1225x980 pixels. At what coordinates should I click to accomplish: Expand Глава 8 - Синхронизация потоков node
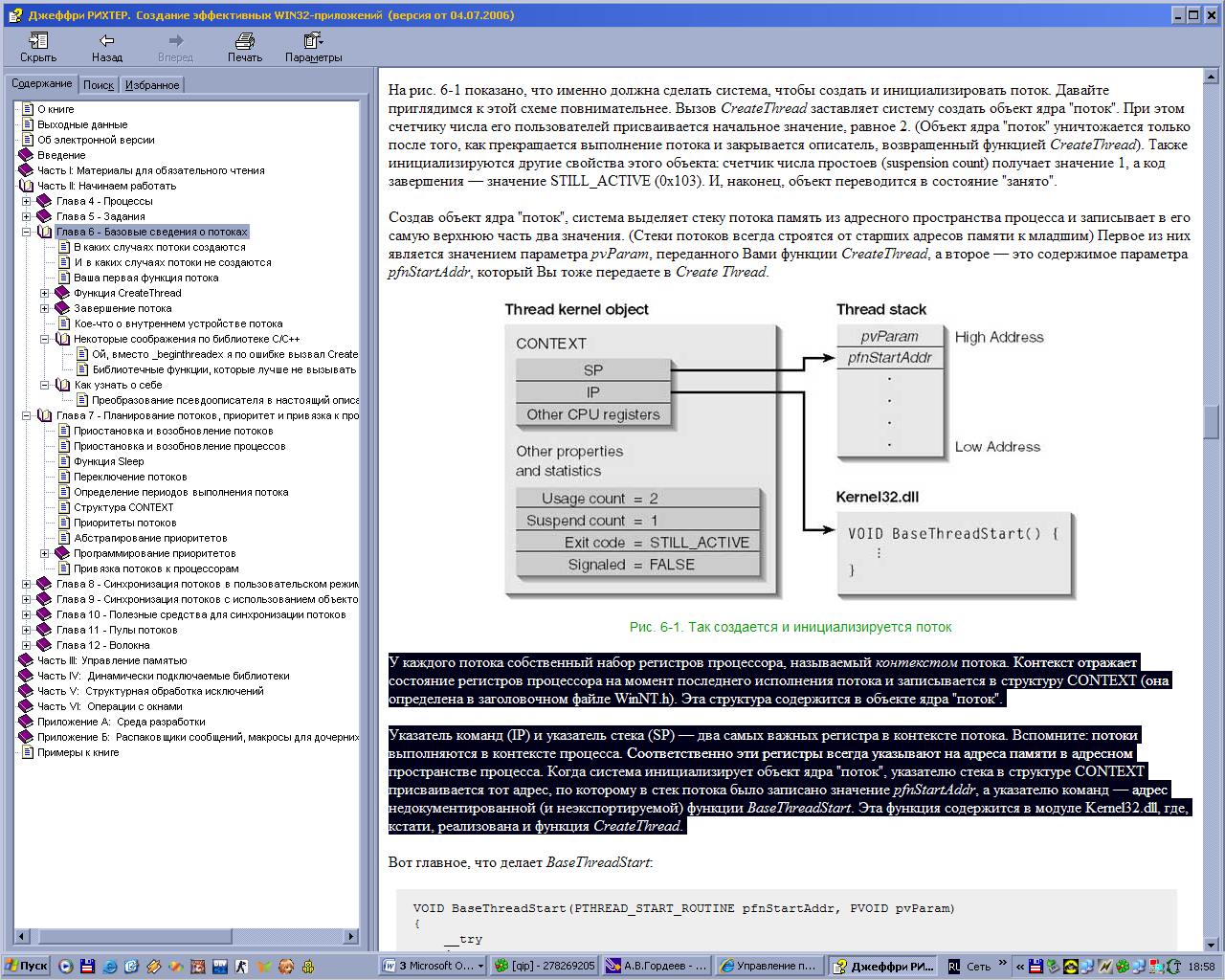point(27,584)
